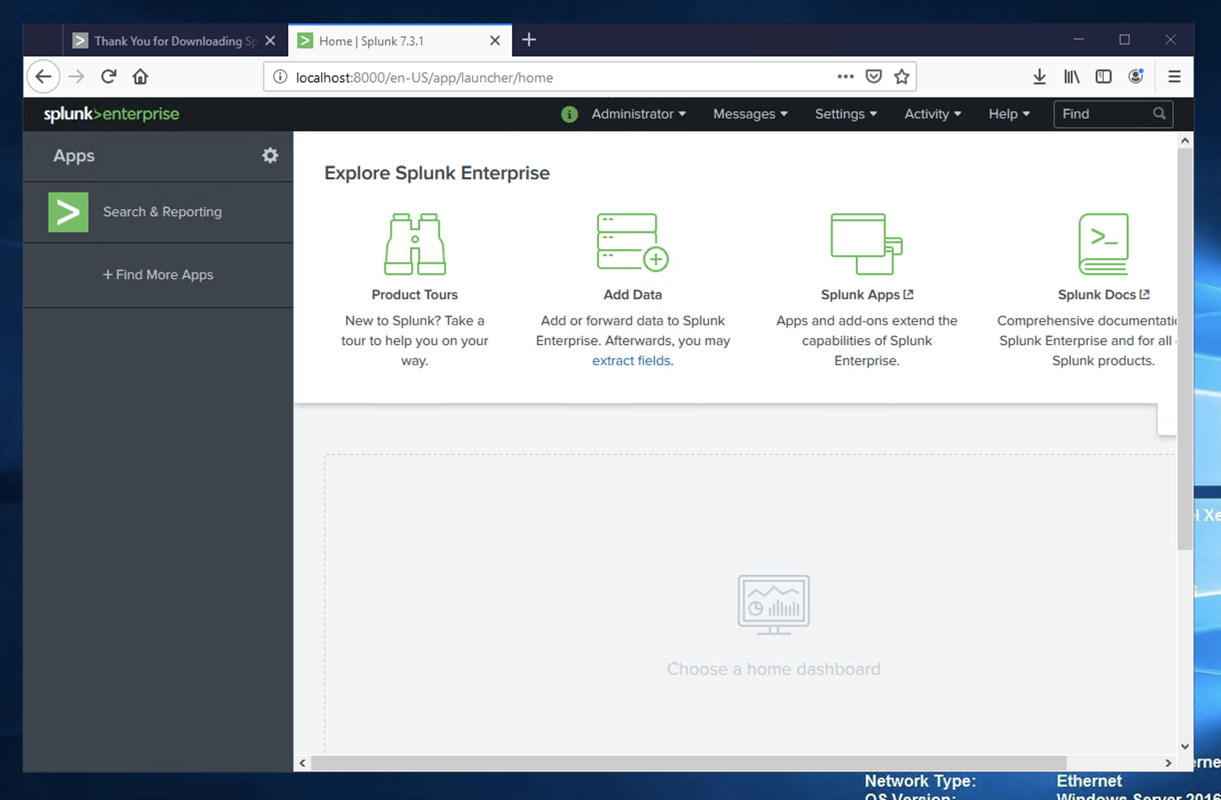Click the Find search field

1104,114
